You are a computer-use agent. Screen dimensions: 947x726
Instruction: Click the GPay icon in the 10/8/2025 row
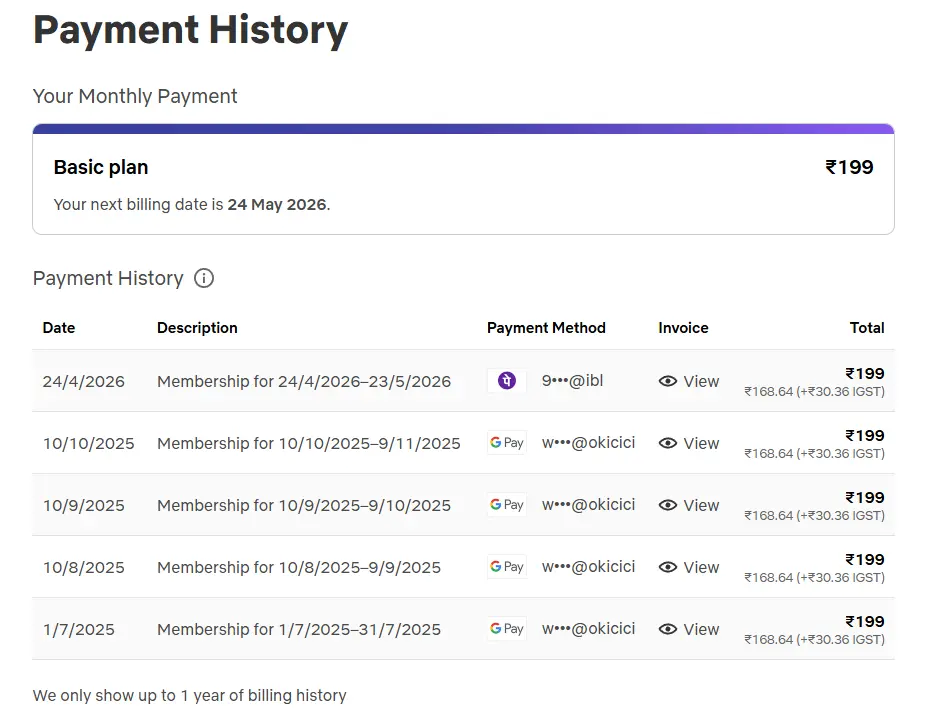[x=507, y=567]
